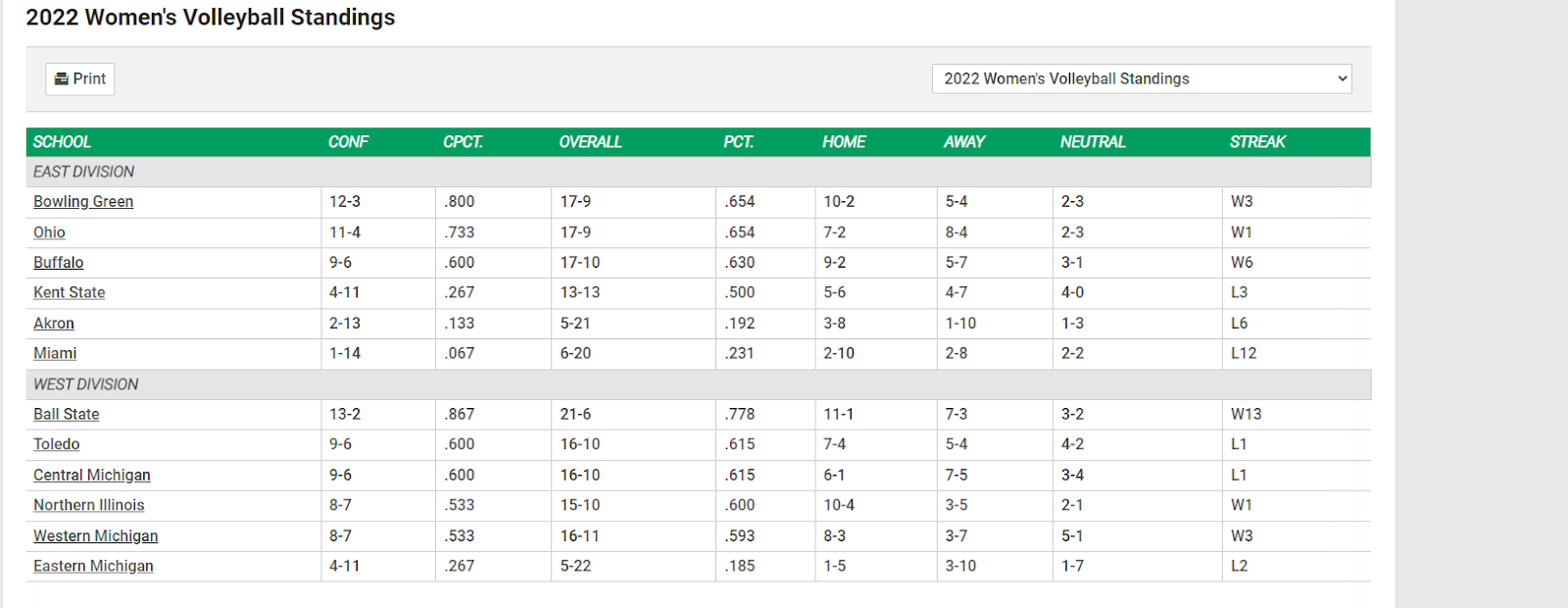1568x608 pixels.
Task: Click Akron's 1-10 away record
Action: (960, 323)
